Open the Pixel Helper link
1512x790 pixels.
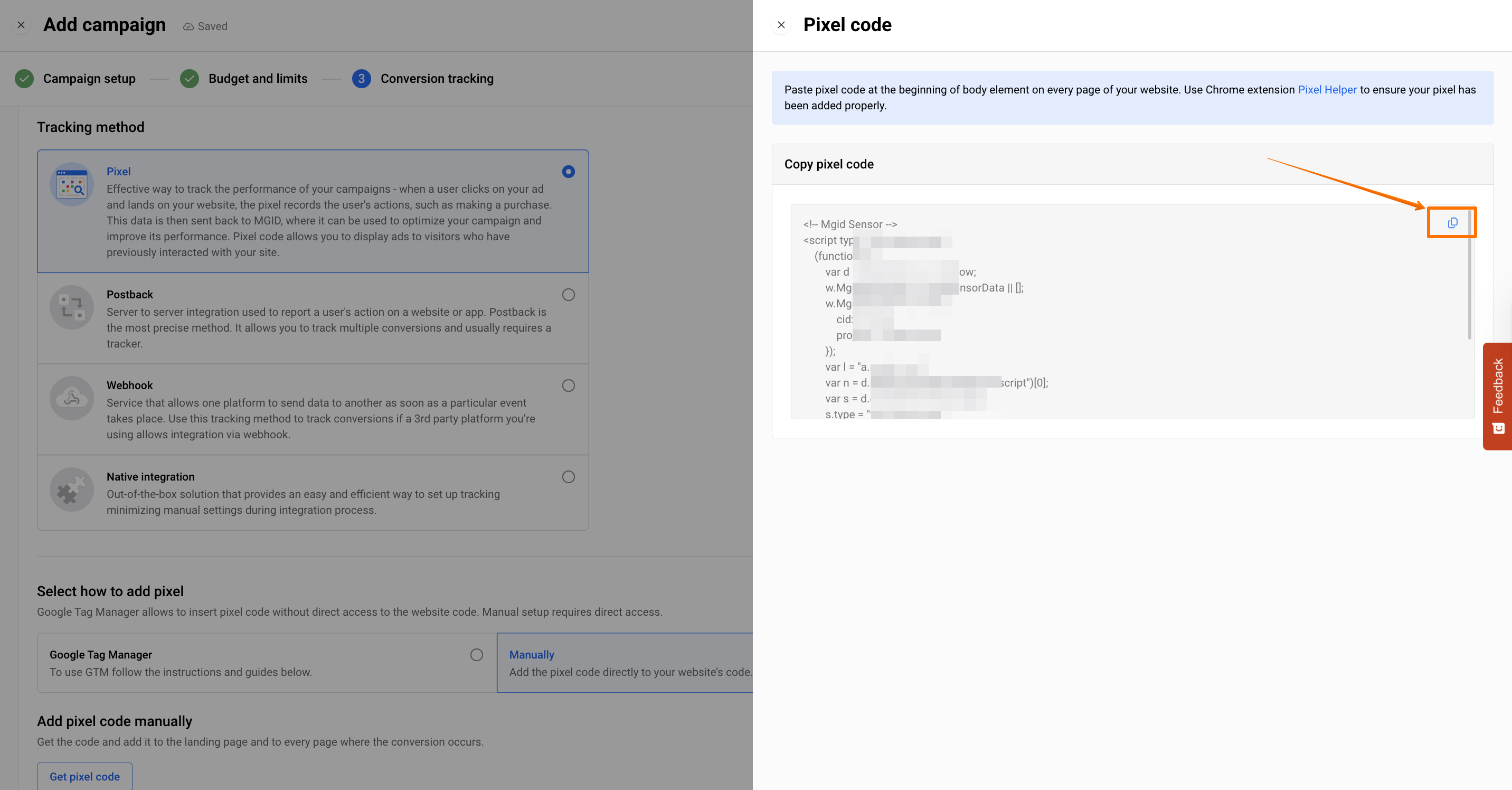point(1327,90)
